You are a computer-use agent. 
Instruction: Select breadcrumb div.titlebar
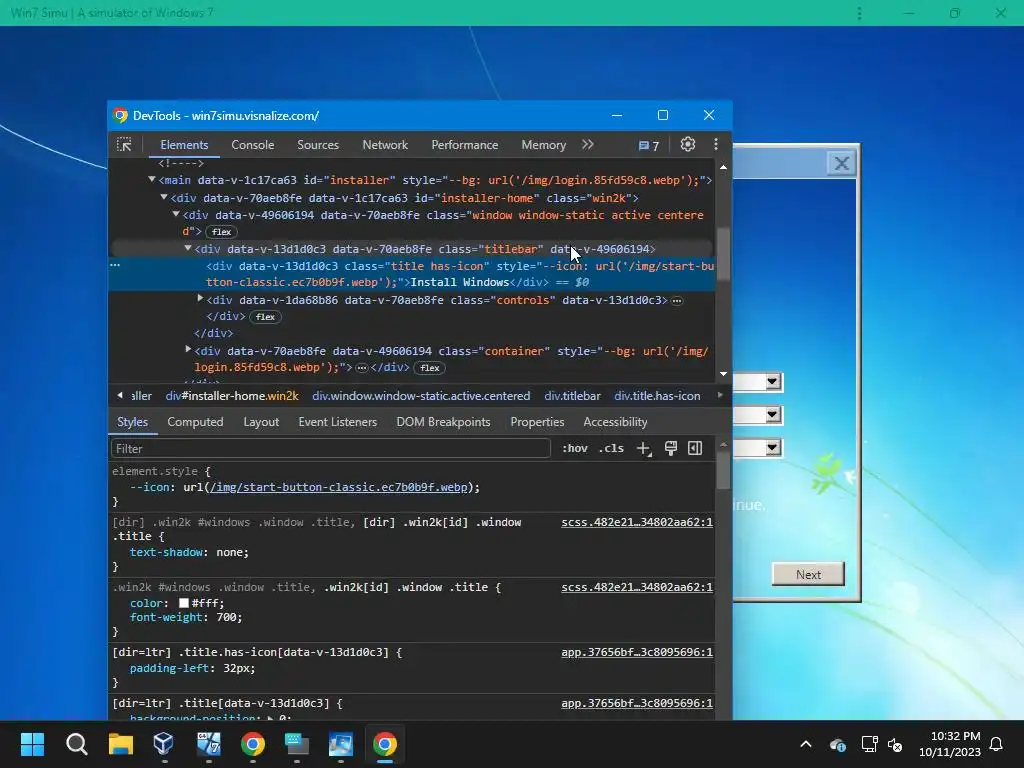[x=572, y=396]
